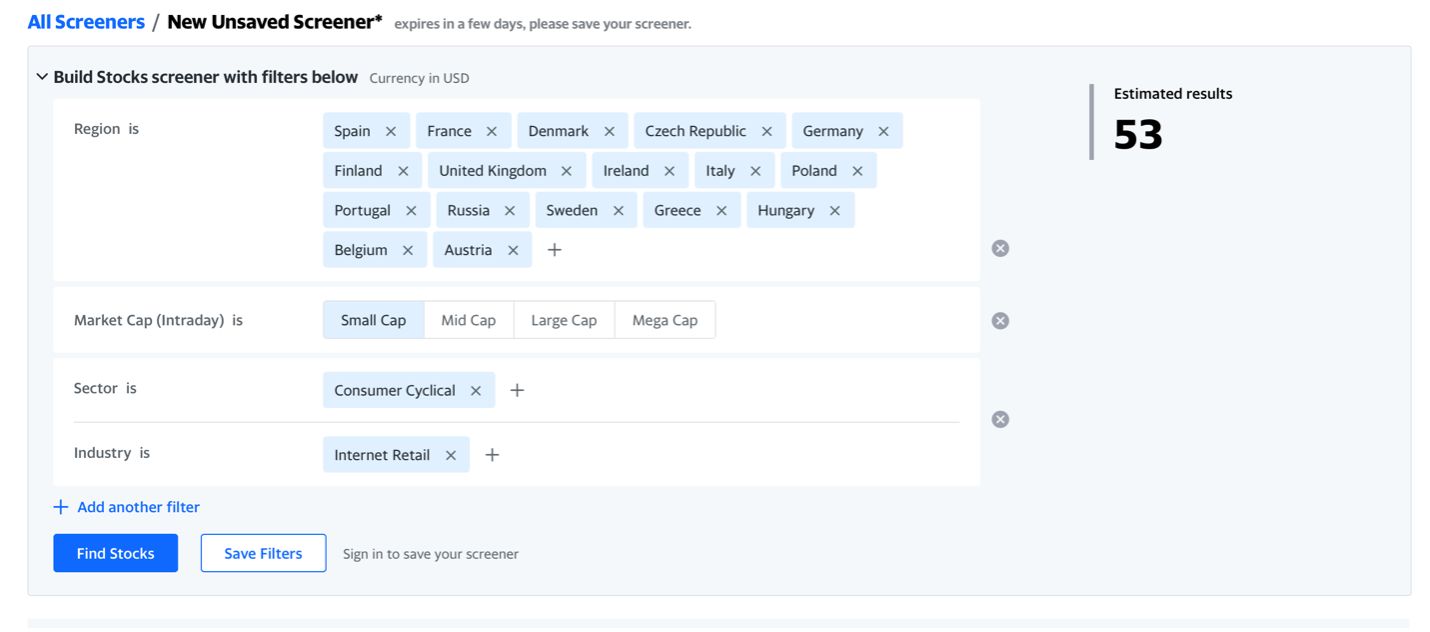Remove the Czech Republic region chip
The height and width of the screenshot is (632, 1430).
coord(767,131)
